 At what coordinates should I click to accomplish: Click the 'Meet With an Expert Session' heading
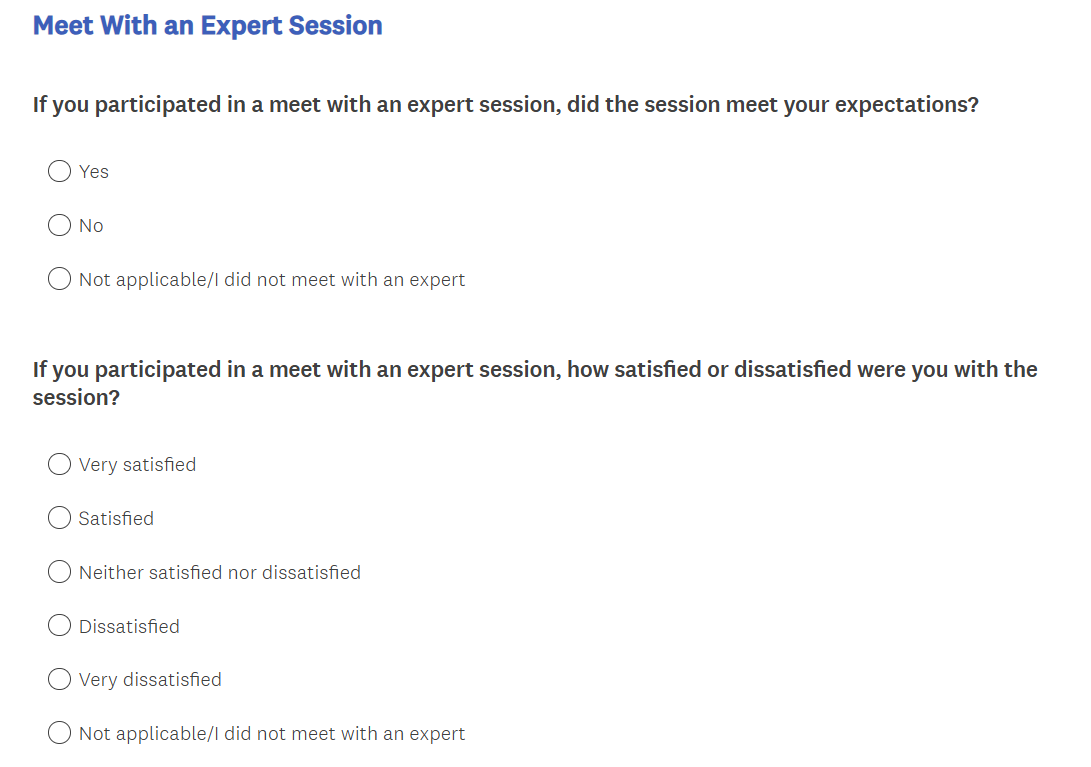coord(208,26)
